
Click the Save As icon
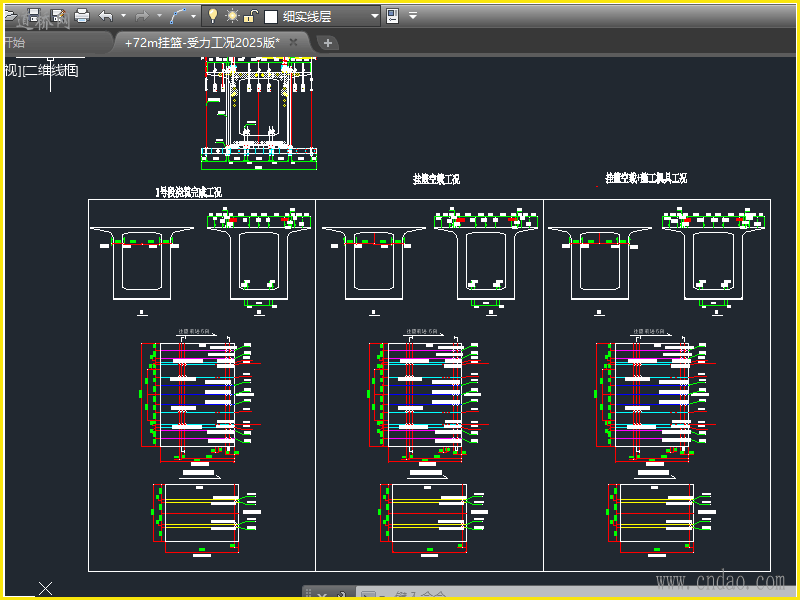coord(57,16)
